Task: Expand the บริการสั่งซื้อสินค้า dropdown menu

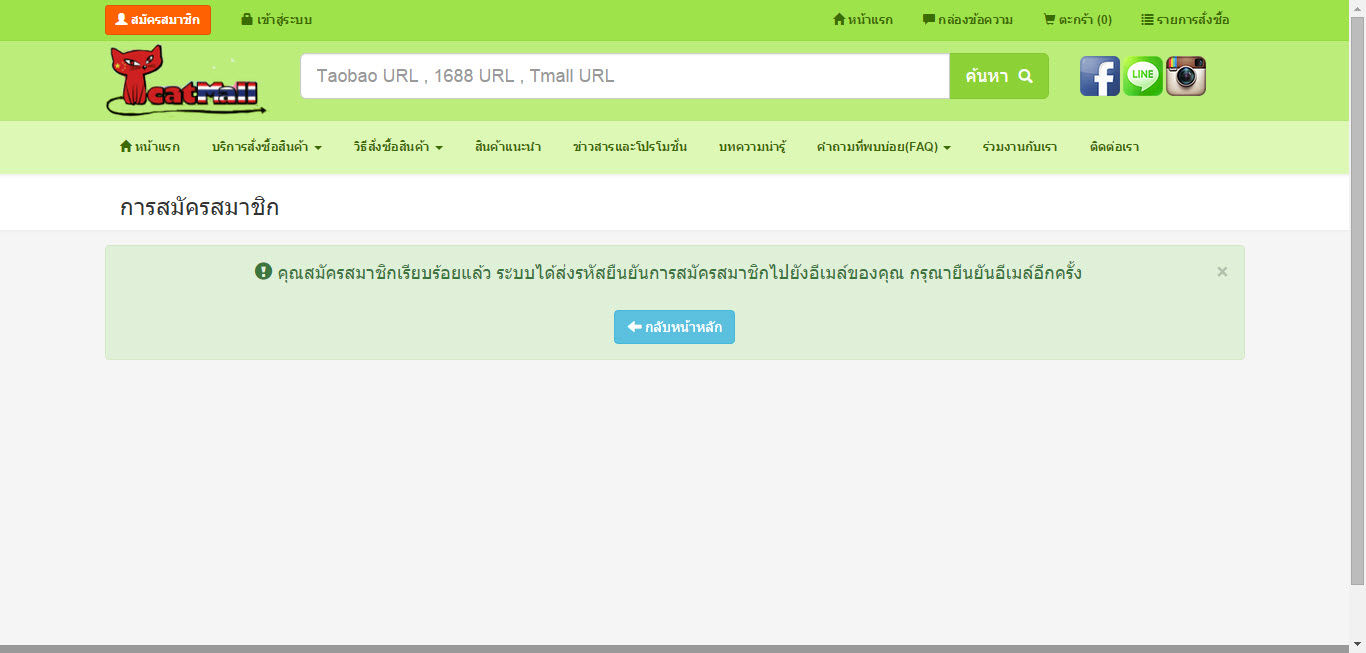Action: pyautogui.click(x=267, y=147)
